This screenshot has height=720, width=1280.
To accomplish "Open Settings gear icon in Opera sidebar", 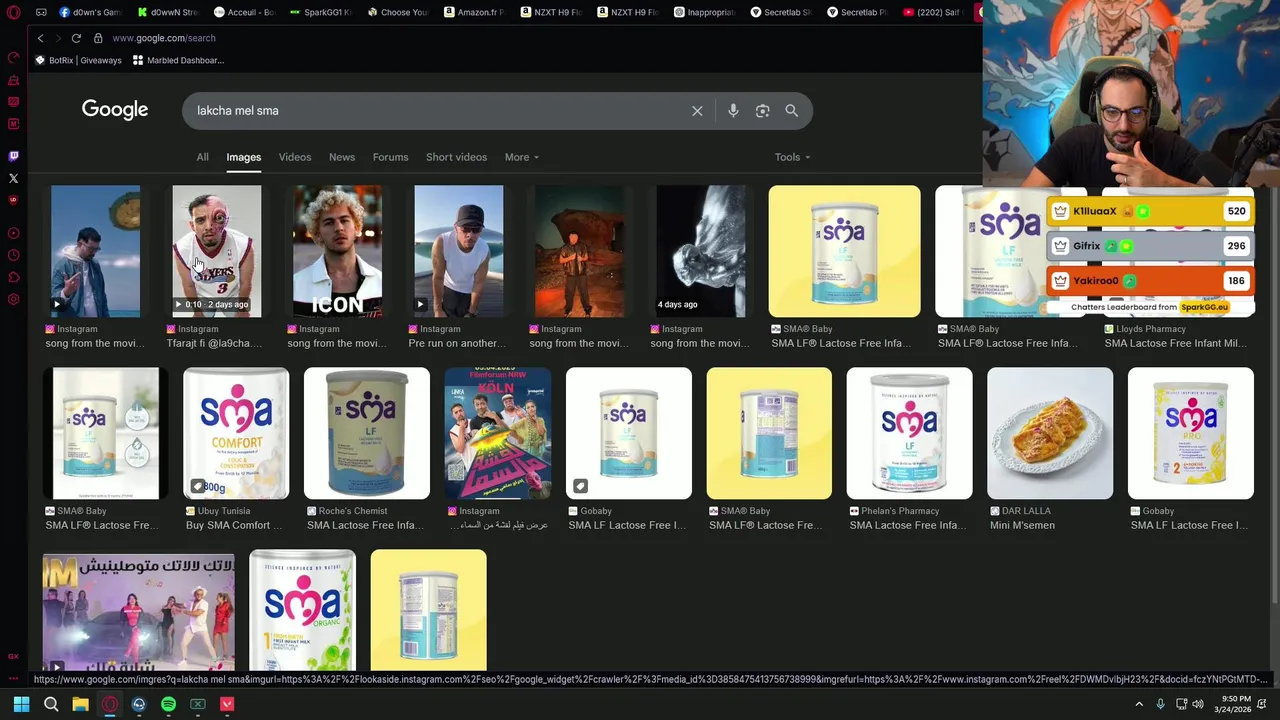I will (13, 299).
